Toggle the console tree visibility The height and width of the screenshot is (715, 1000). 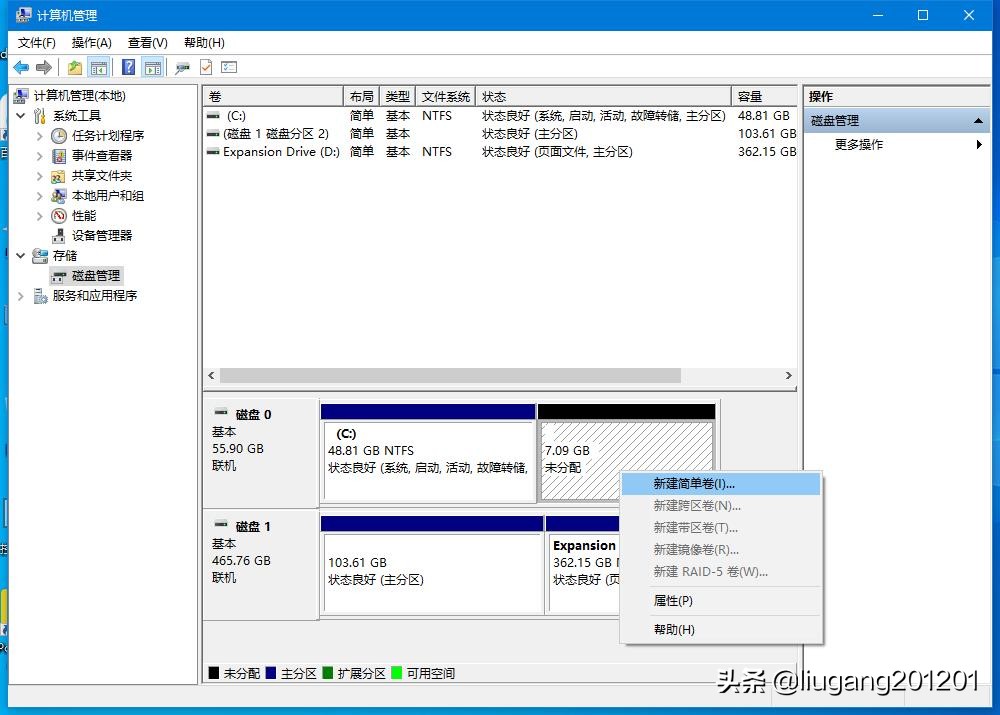coord(98,67)
